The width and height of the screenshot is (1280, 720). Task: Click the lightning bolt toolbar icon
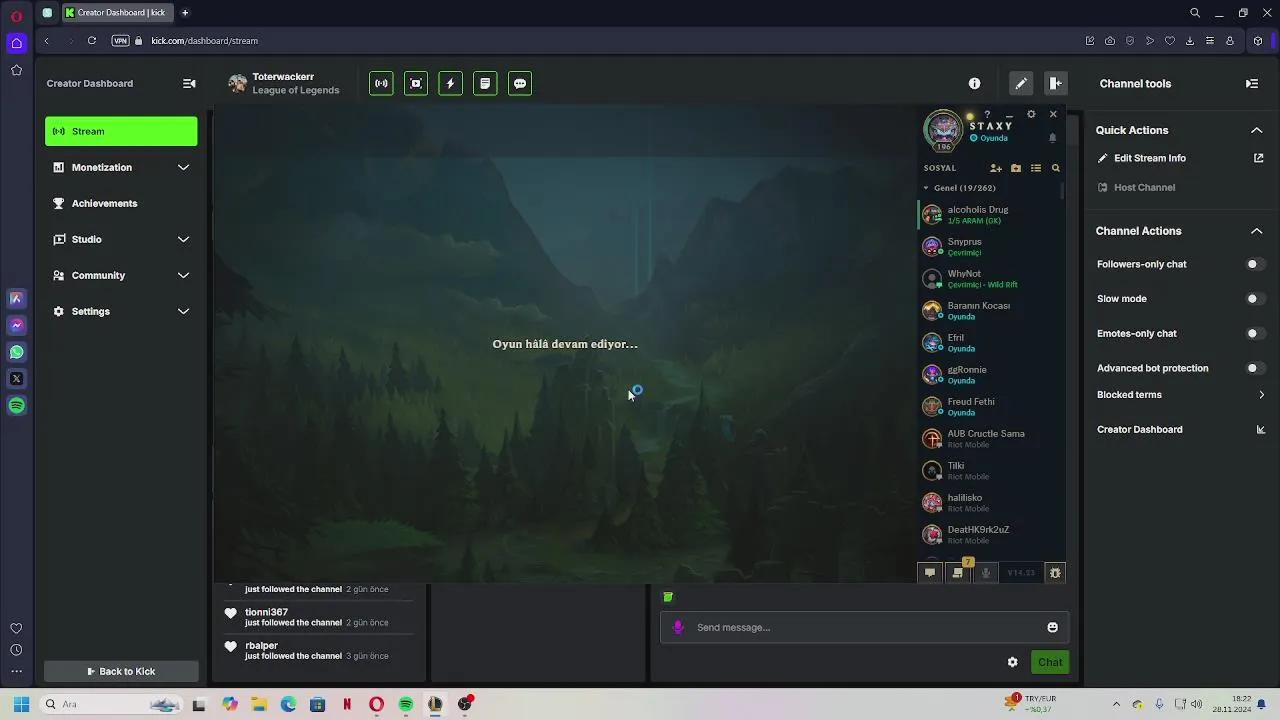tap(450, 84)
